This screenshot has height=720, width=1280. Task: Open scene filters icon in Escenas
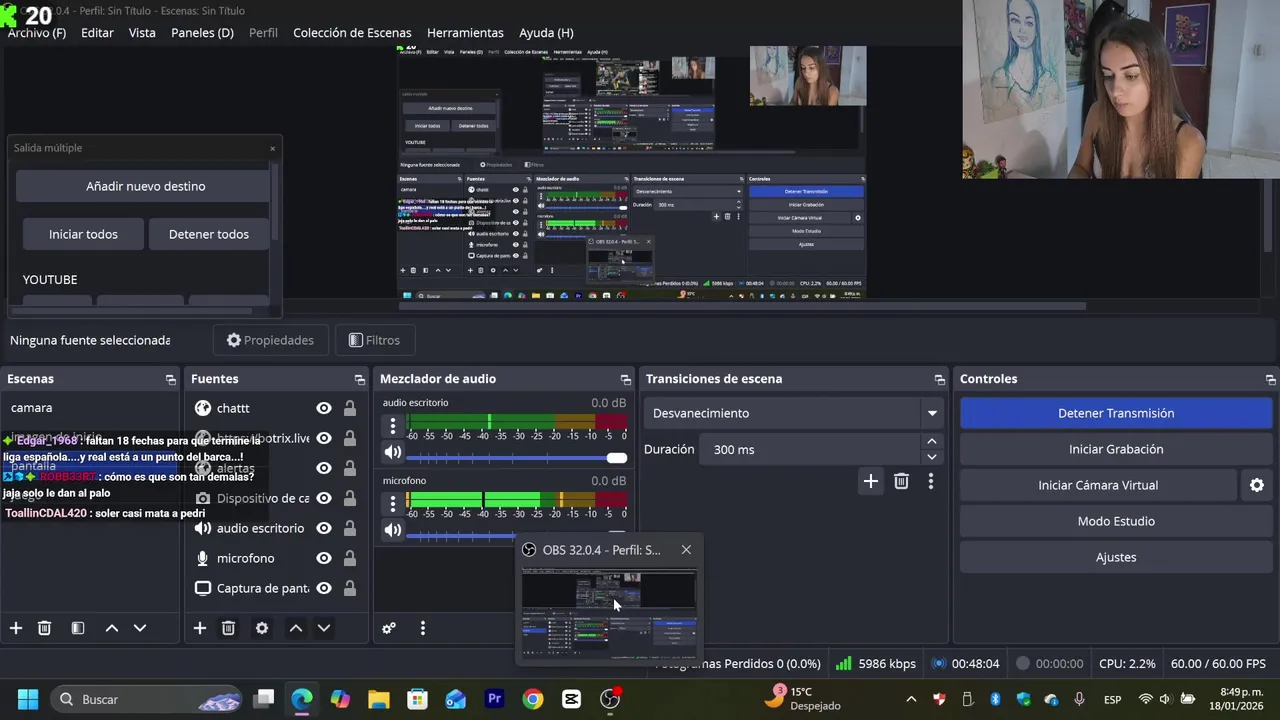[x=78, y=628]
